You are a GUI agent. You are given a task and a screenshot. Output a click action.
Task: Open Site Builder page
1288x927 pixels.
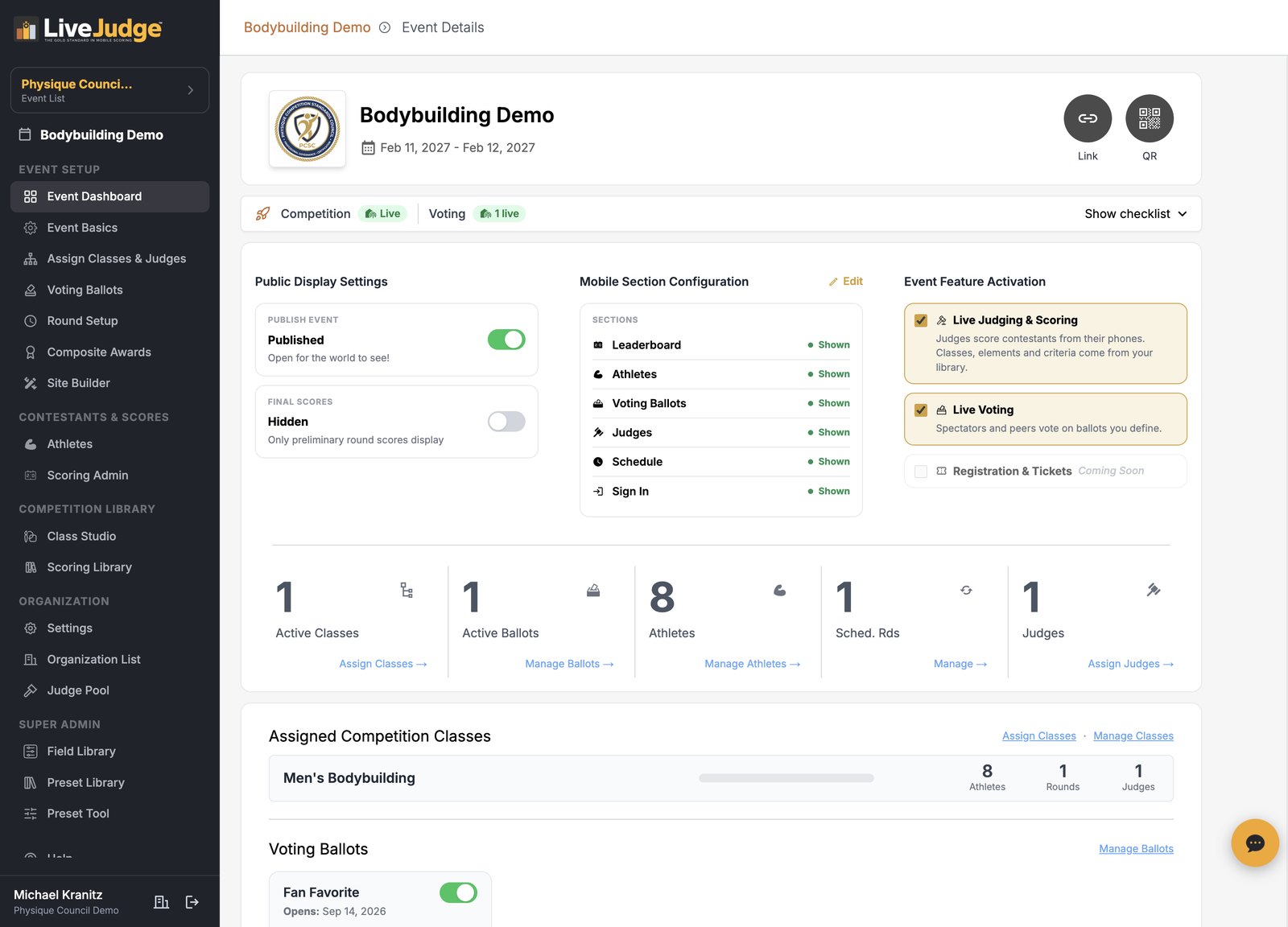109,383
